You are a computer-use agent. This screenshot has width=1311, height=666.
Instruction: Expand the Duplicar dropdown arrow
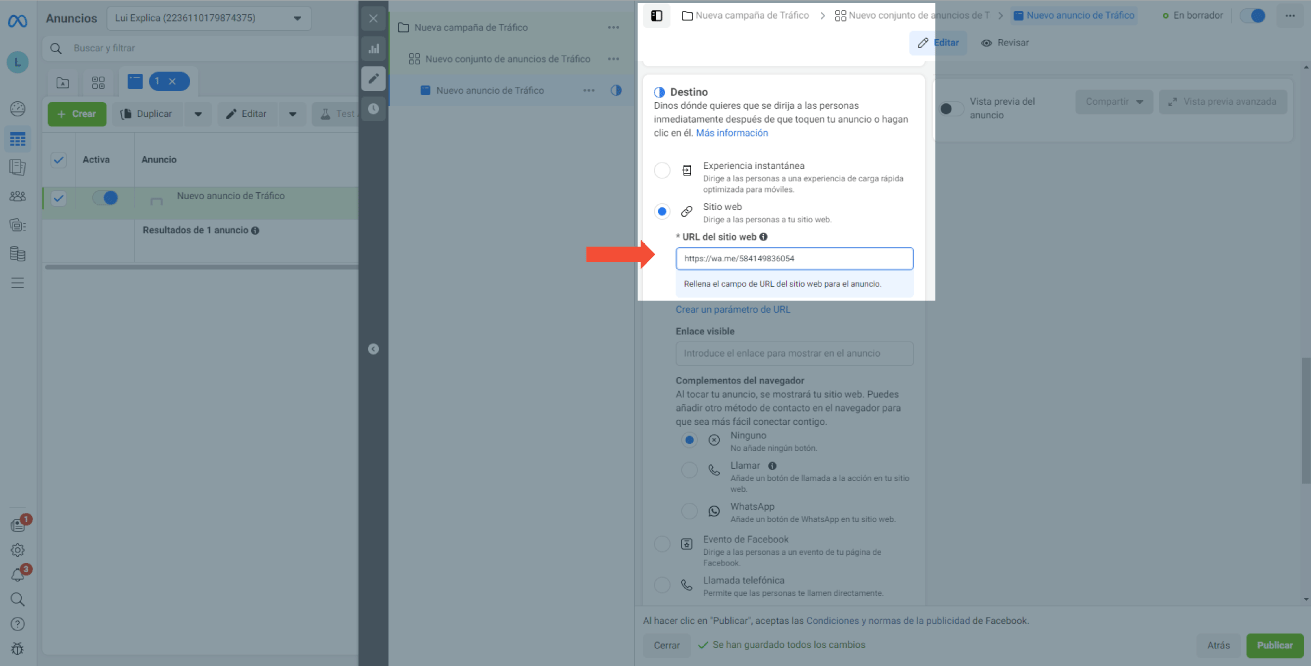click(x=197, y=114)
